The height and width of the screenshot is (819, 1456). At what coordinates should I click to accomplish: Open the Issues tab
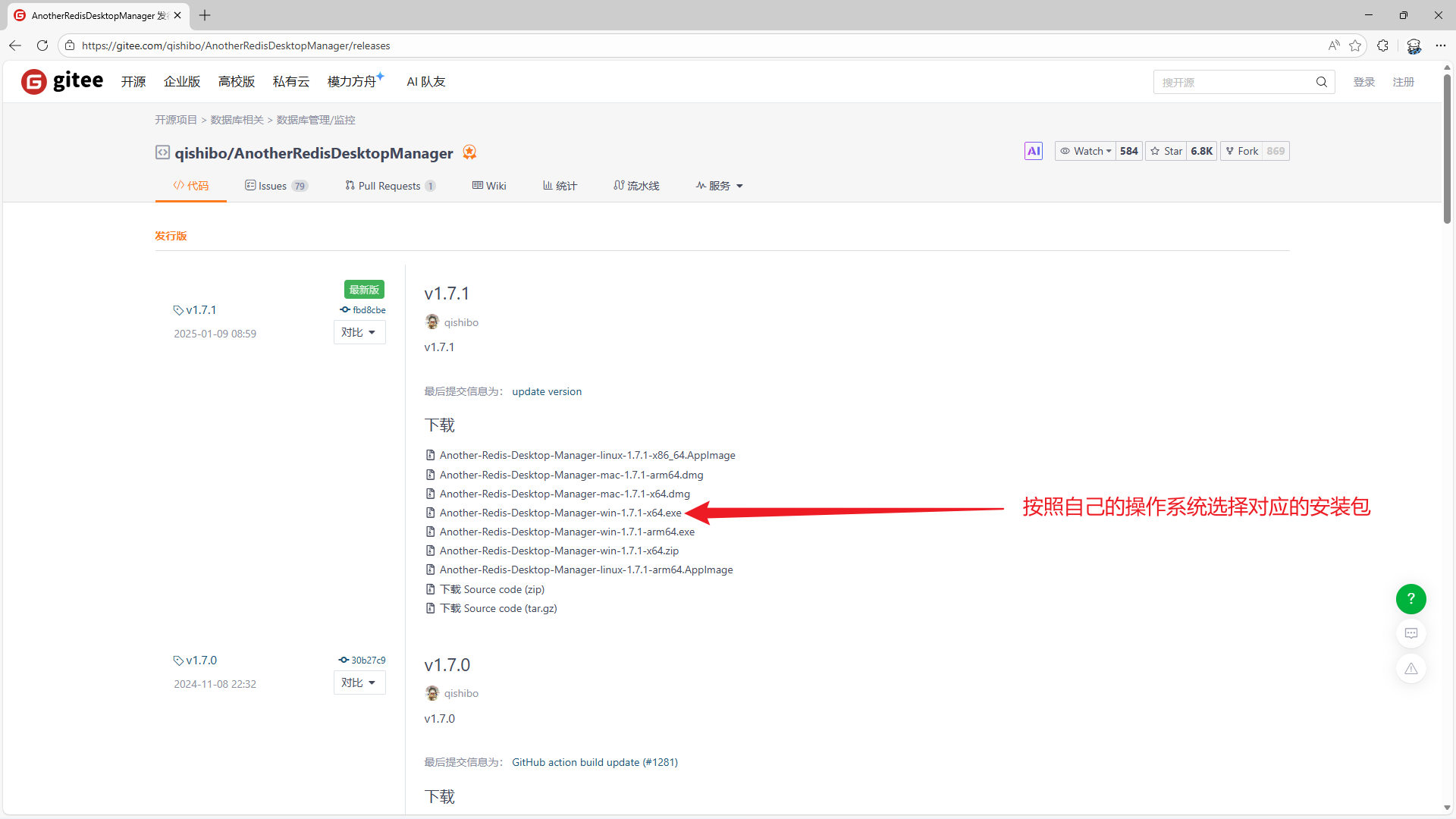276,186
